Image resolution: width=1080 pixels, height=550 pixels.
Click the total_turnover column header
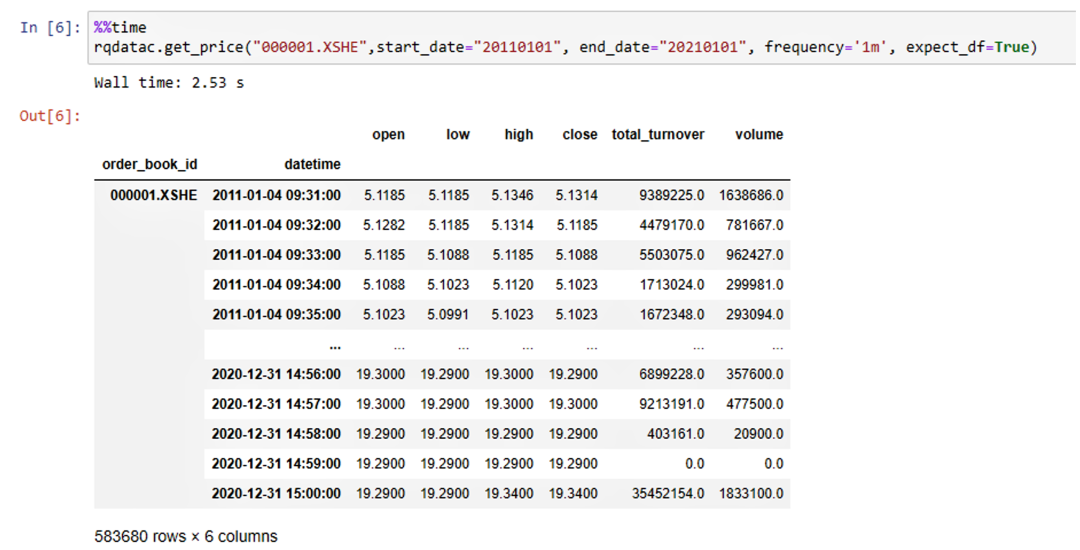658,135
